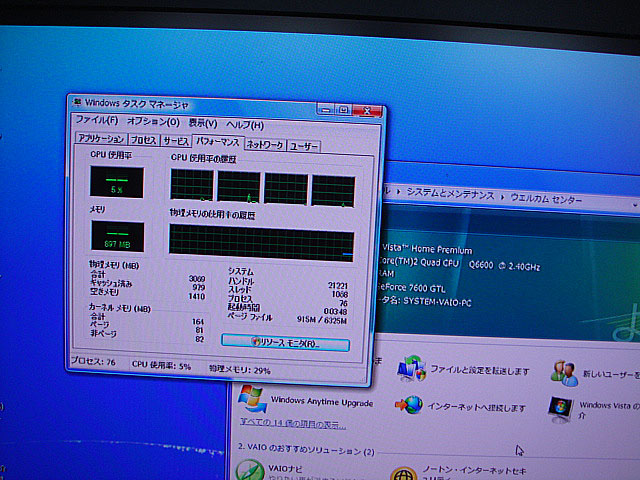Click the Windows Vista の紹介 monitor icon
This screenshot has width=640, height=480.
[560, 409]
